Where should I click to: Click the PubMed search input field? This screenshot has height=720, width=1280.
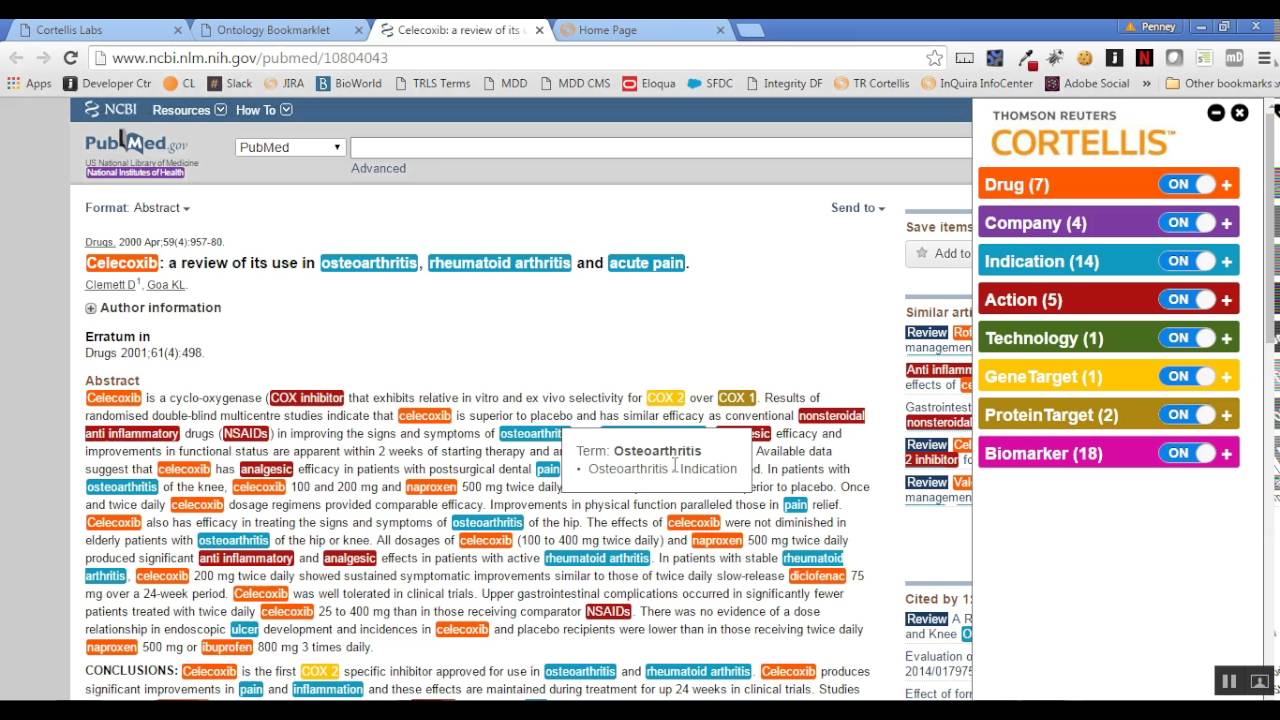660,147
